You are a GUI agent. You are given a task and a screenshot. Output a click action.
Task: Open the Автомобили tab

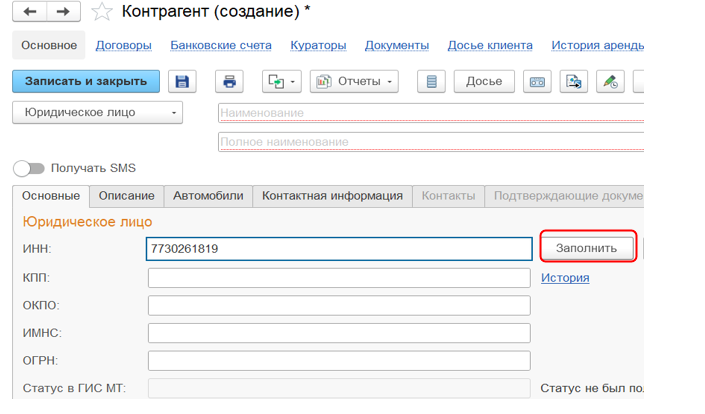click(x=208, y=196)
